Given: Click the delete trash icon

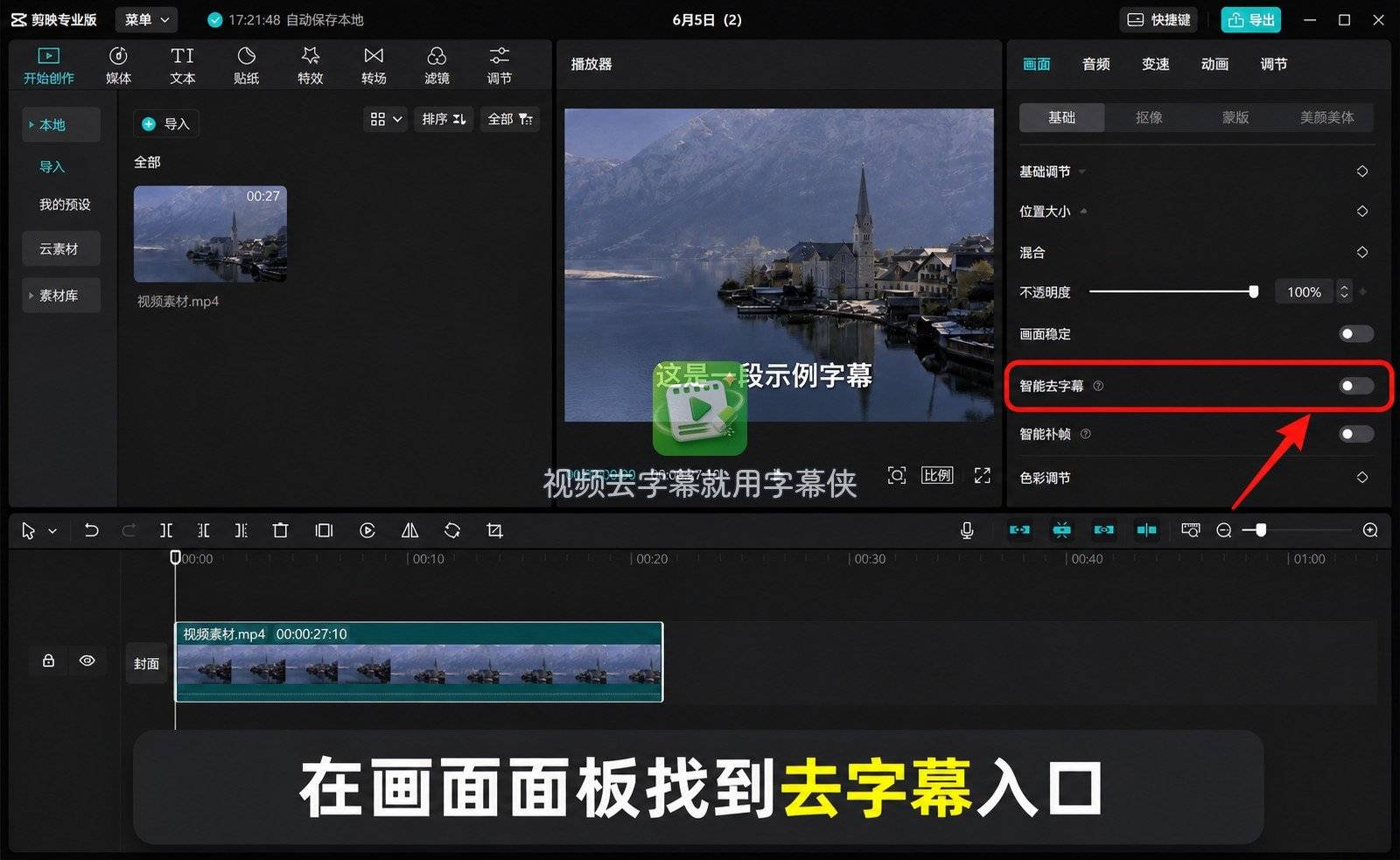Looking at the screenshot, I should click(x=280, y=530).
